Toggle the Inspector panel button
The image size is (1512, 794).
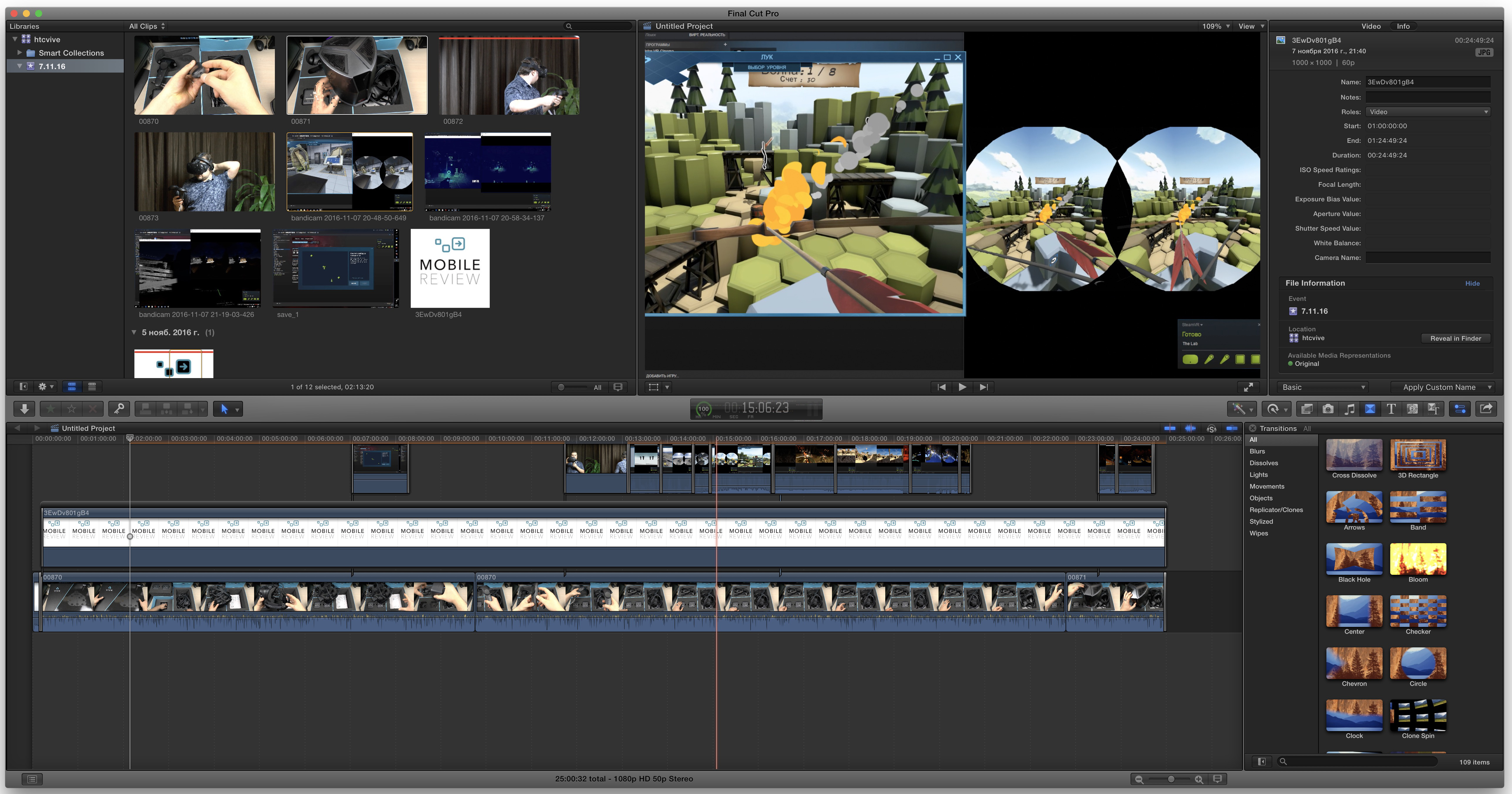click(1460, 409)
